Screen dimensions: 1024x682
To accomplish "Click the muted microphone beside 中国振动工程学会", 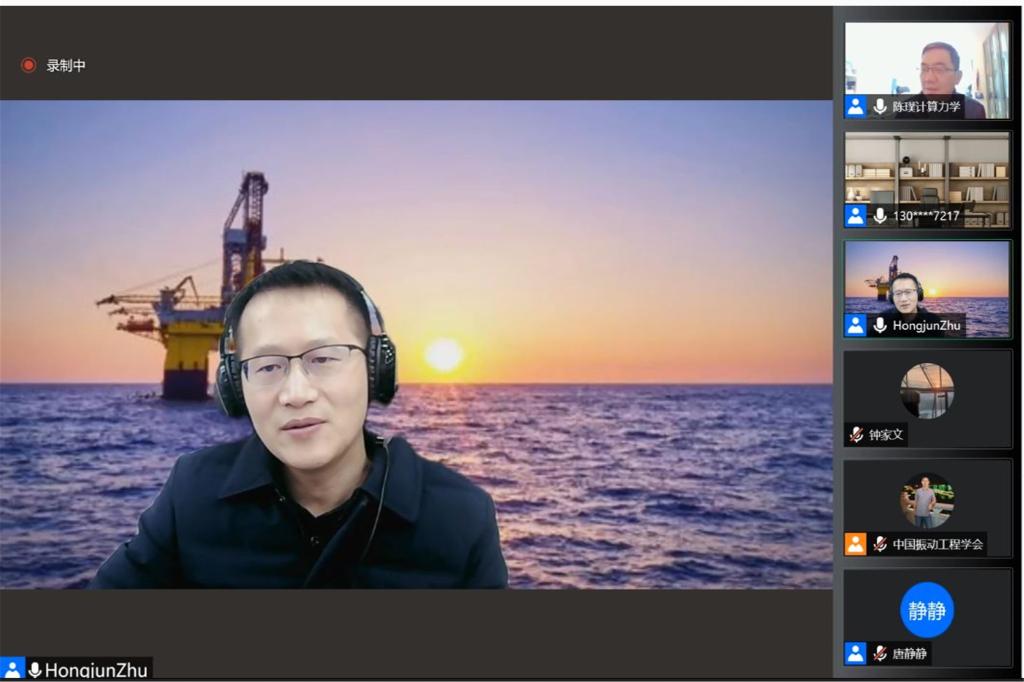I will pos(880,544).
